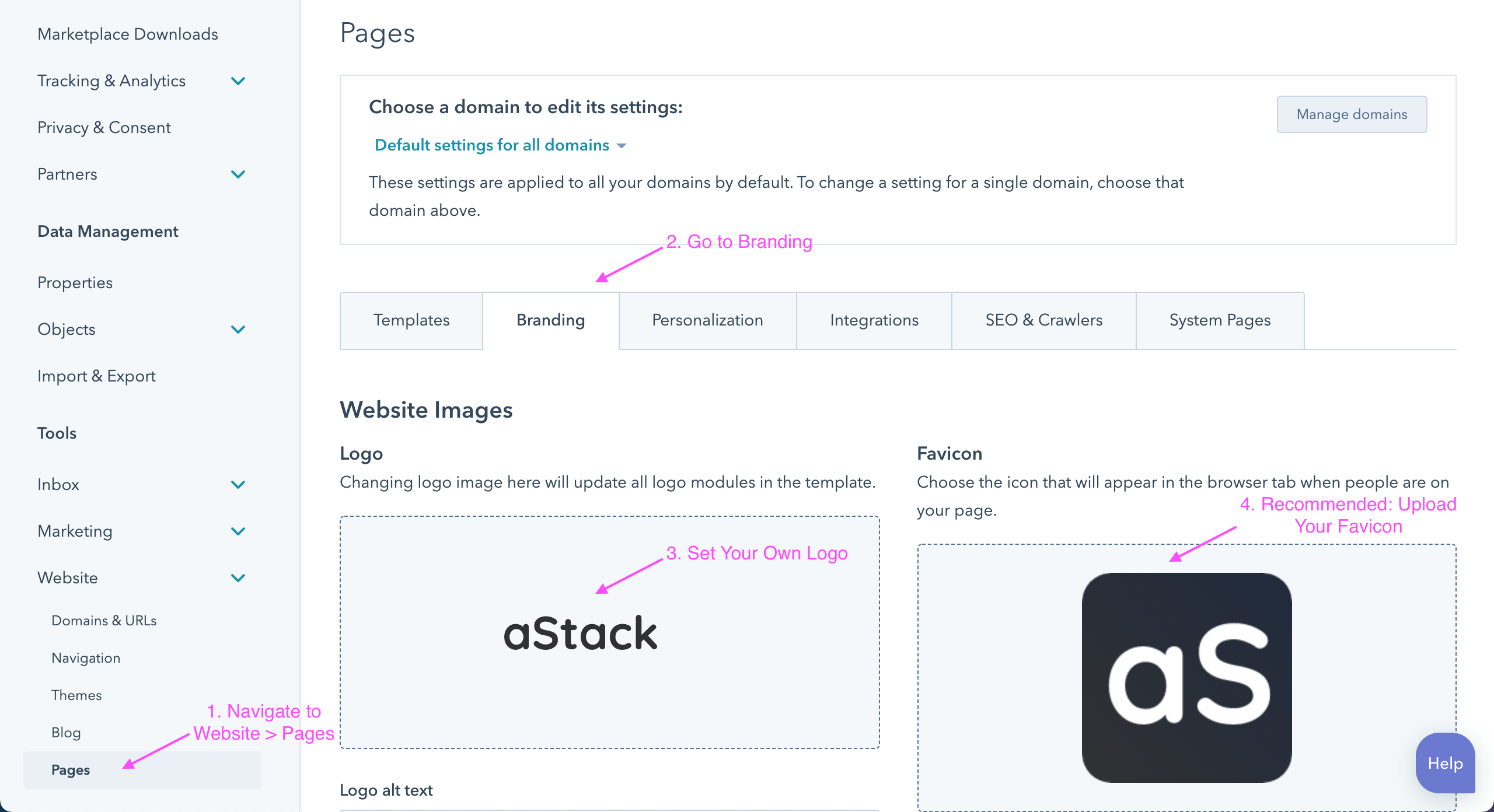The height and width of the screenshot is (812, 1494).
Task: Open Navigation submenu item
Action: (86, 657)
